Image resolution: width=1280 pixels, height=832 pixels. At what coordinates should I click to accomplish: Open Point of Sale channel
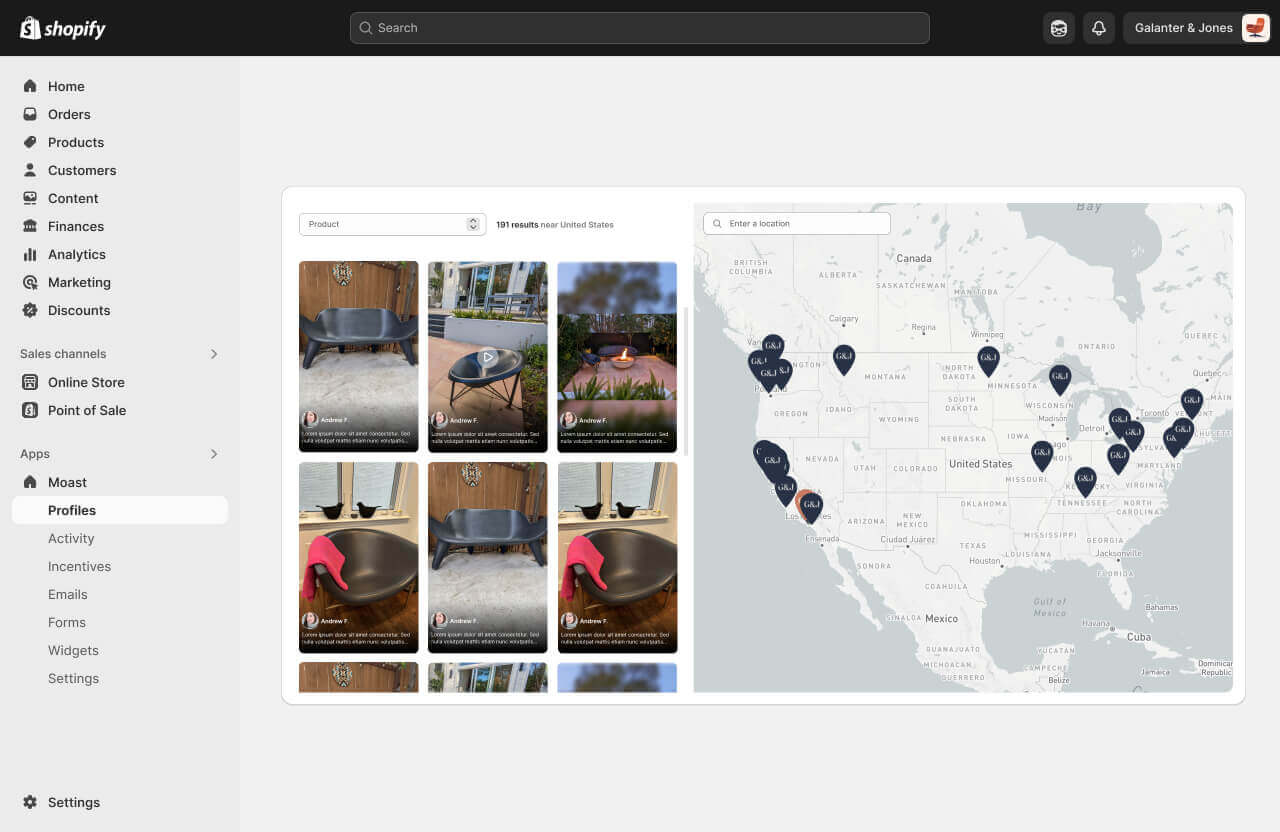pyautogui.click(x=87, y=410)
